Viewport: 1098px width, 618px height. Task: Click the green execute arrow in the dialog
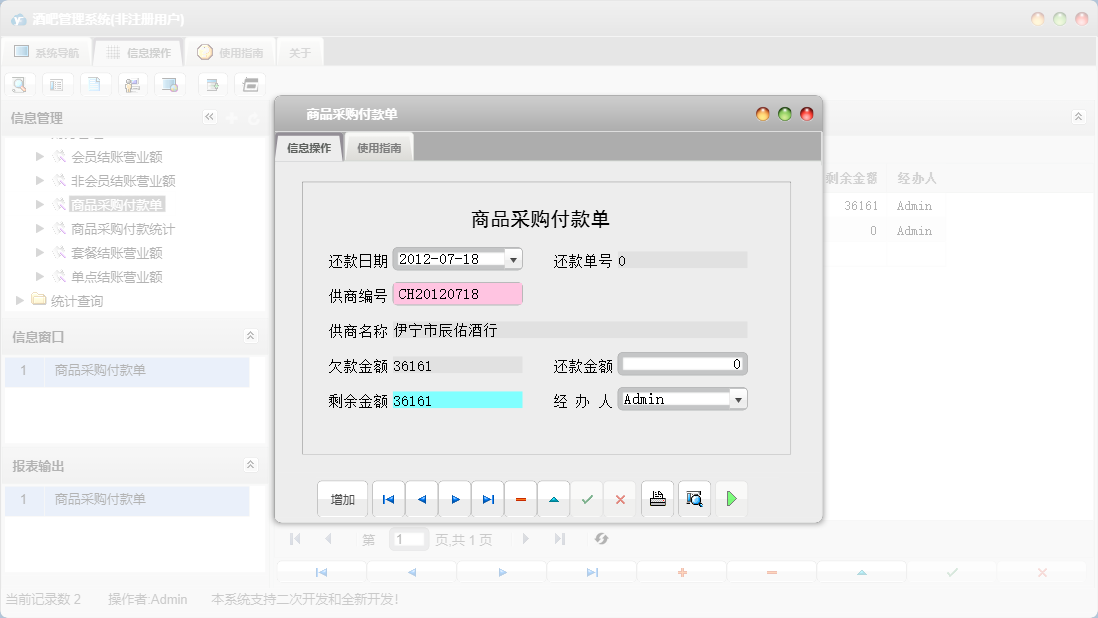[731, 499]
